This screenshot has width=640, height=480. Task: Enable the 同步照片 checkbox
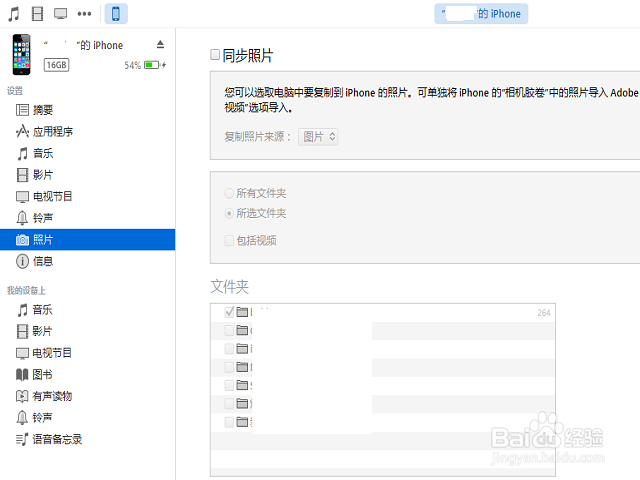[215, 54]
